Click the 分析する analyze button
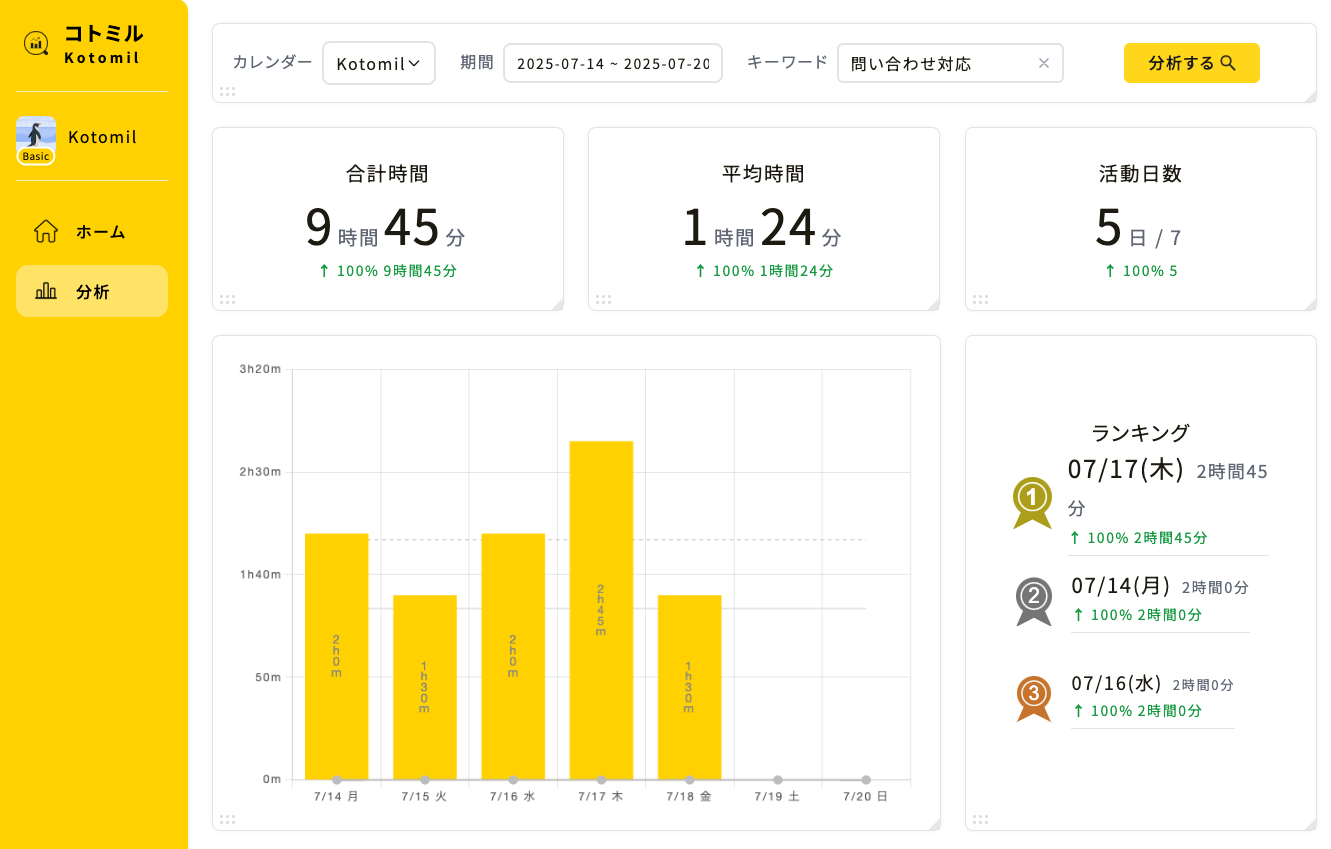 pos(1192,63)
